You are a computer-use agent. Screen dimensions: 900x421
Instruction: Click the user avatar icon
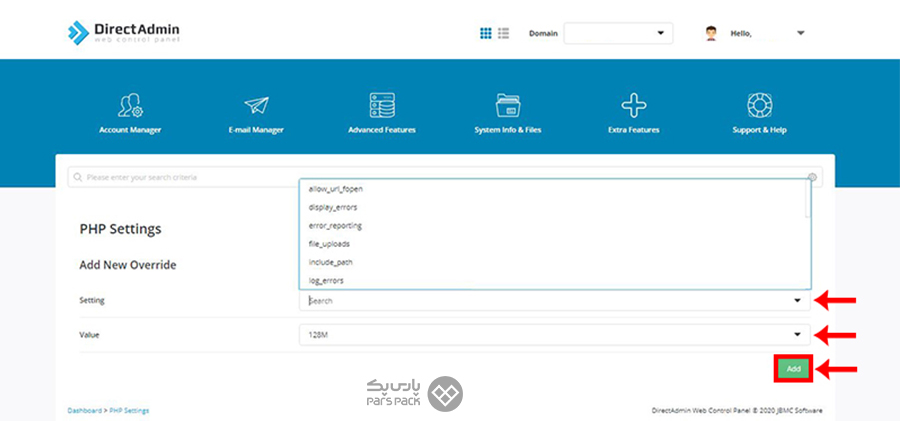click(x=711, y=33)
